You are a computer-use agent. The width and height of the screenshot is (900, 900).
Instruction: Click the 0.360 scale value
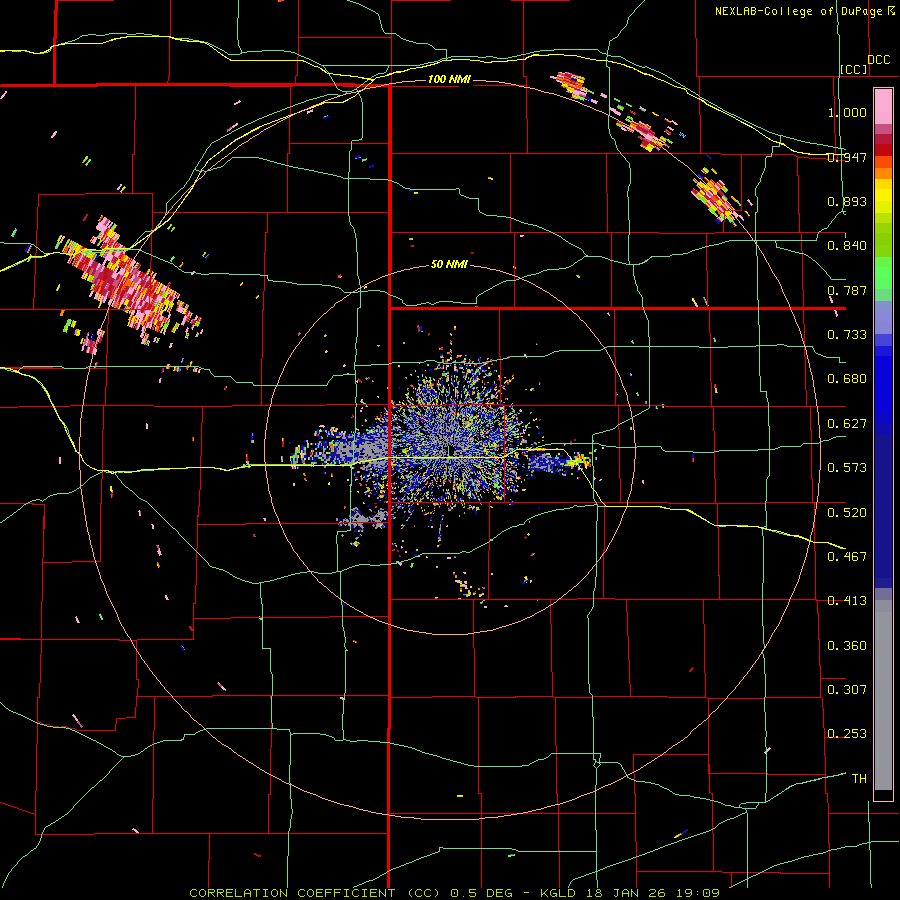[x=847, y=646]
